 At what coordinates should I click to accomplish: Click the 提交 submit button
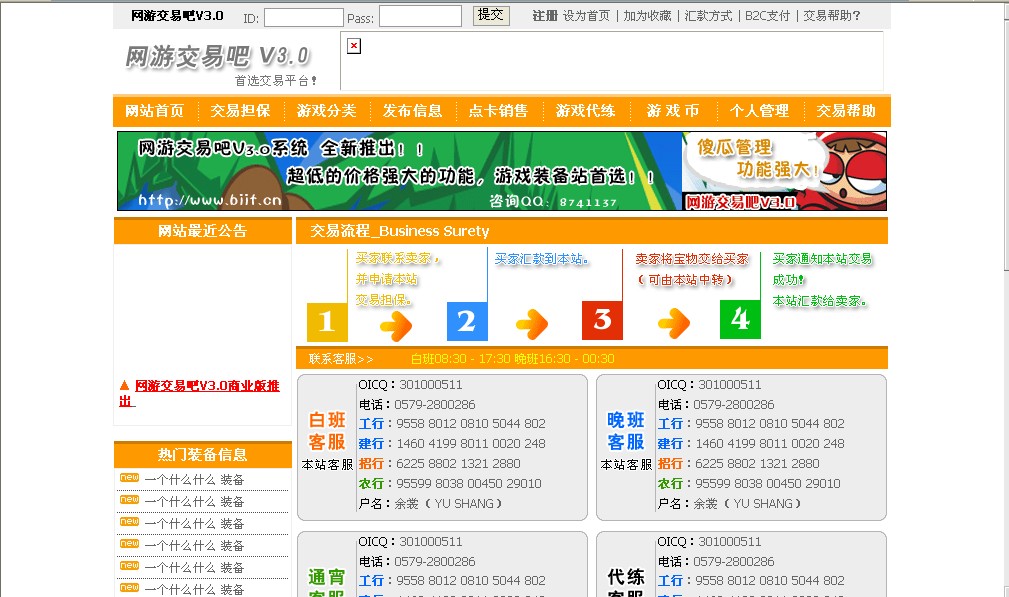(491, 15)
